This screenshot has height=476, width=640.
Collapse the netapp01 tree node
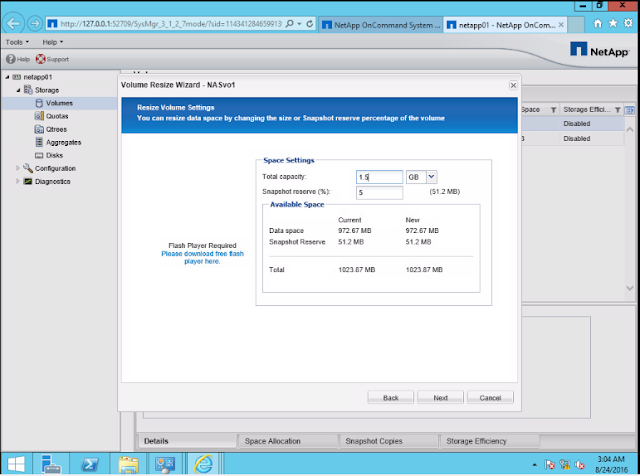(x=7, y=77)
